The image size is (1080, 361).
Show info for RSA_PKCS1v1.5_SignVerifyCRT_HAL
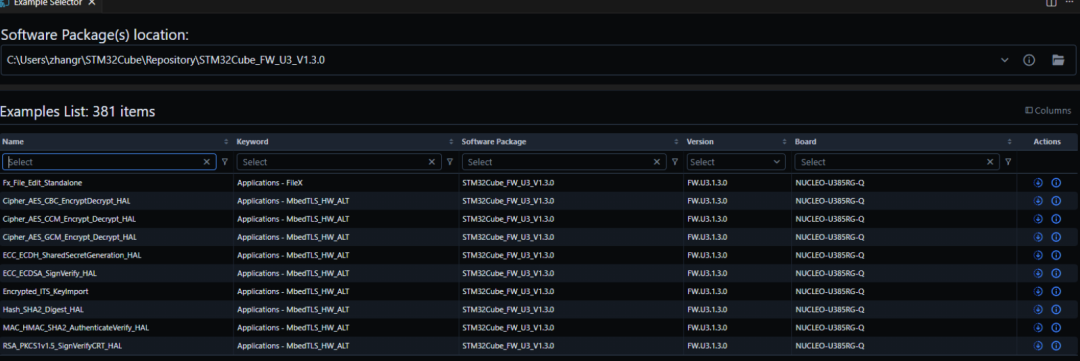tap(1056, 345)
